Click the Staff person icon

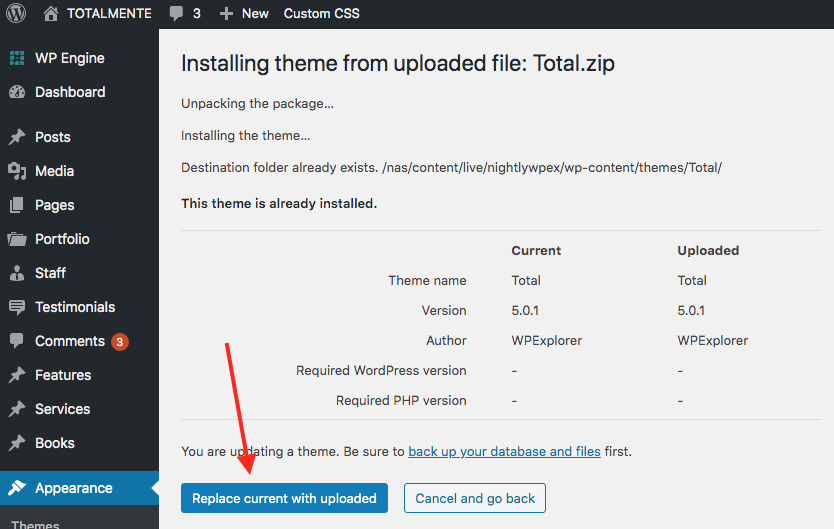pos(17,273)
